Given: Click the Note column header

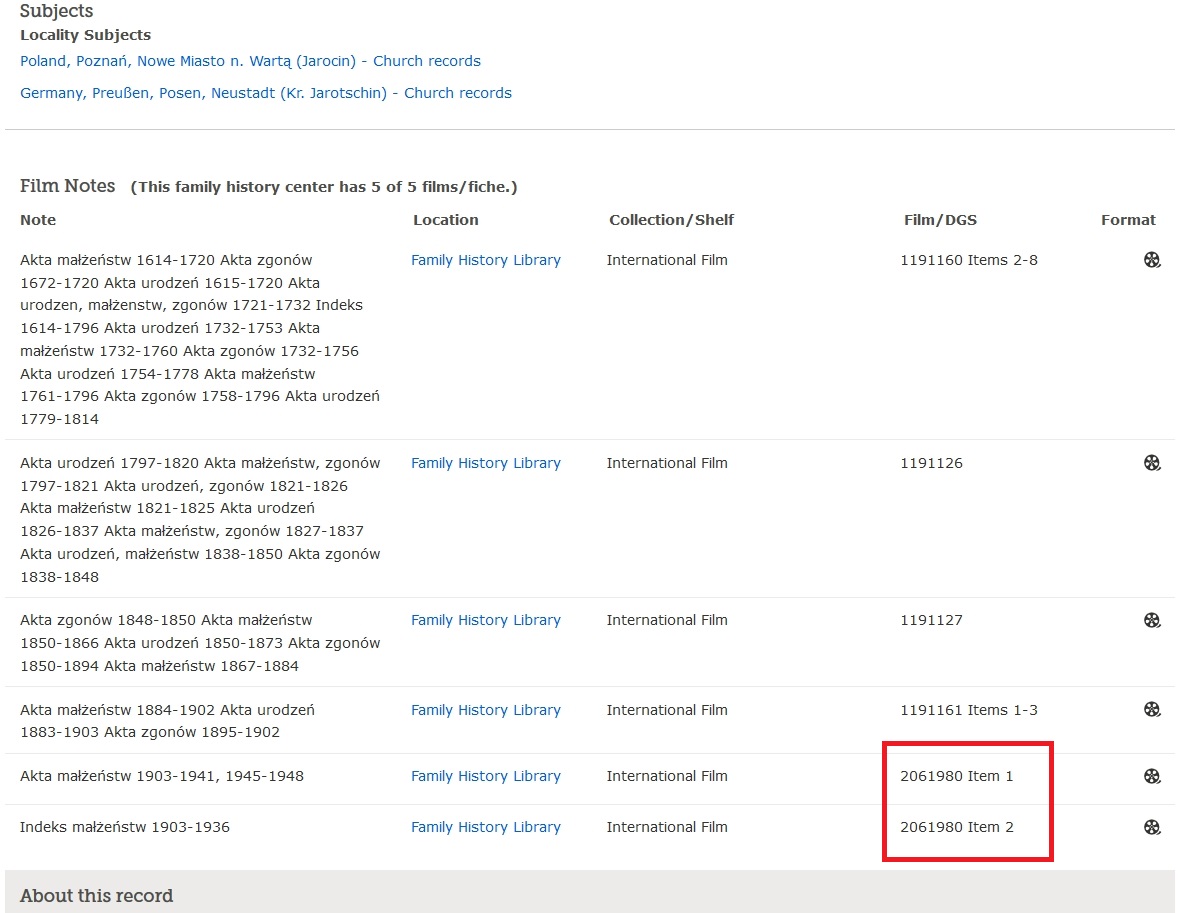Looking at the screenshot, I should click(38, 220).
